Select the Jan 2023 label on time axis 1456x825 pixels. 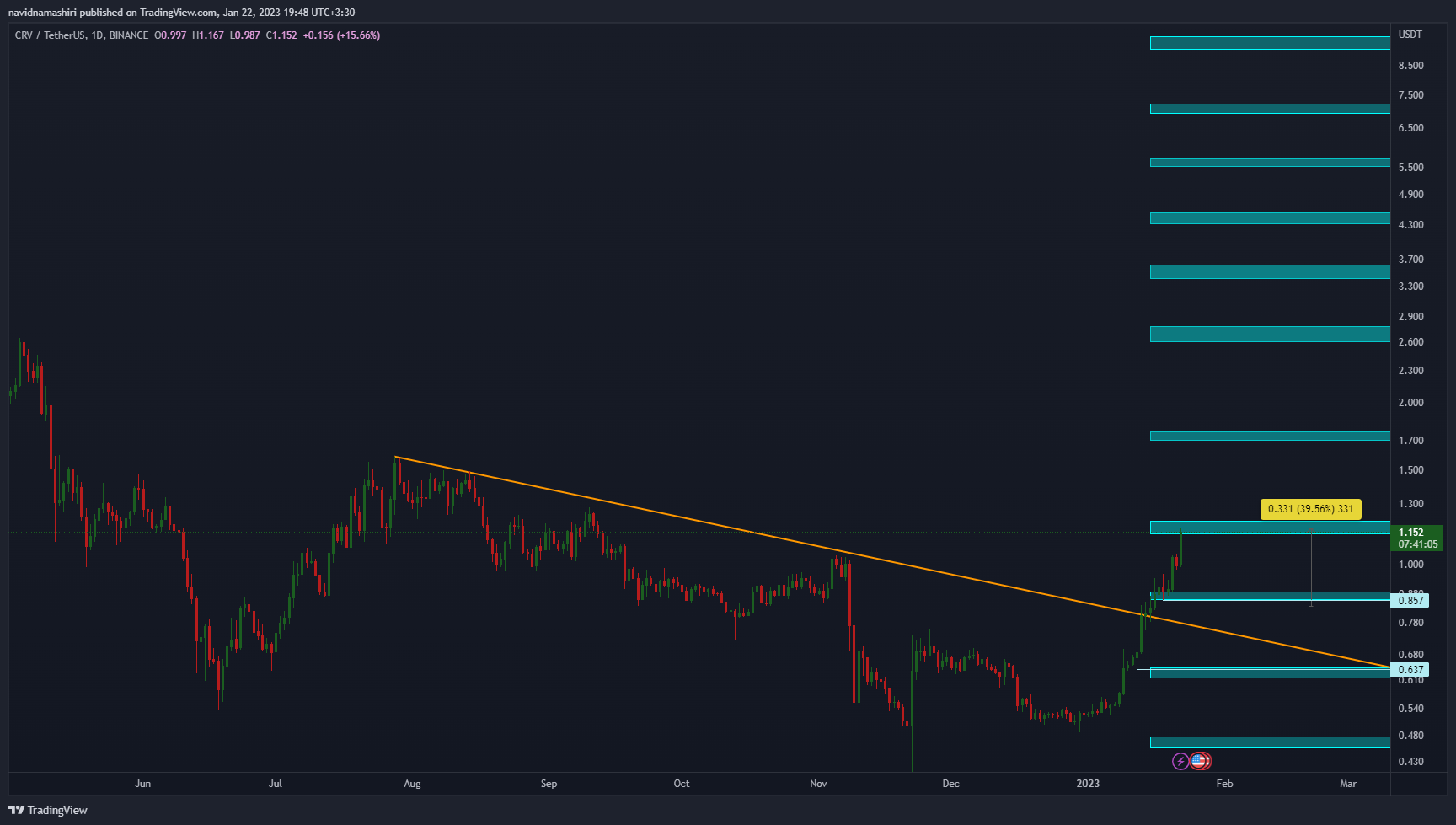point(1088,783)
